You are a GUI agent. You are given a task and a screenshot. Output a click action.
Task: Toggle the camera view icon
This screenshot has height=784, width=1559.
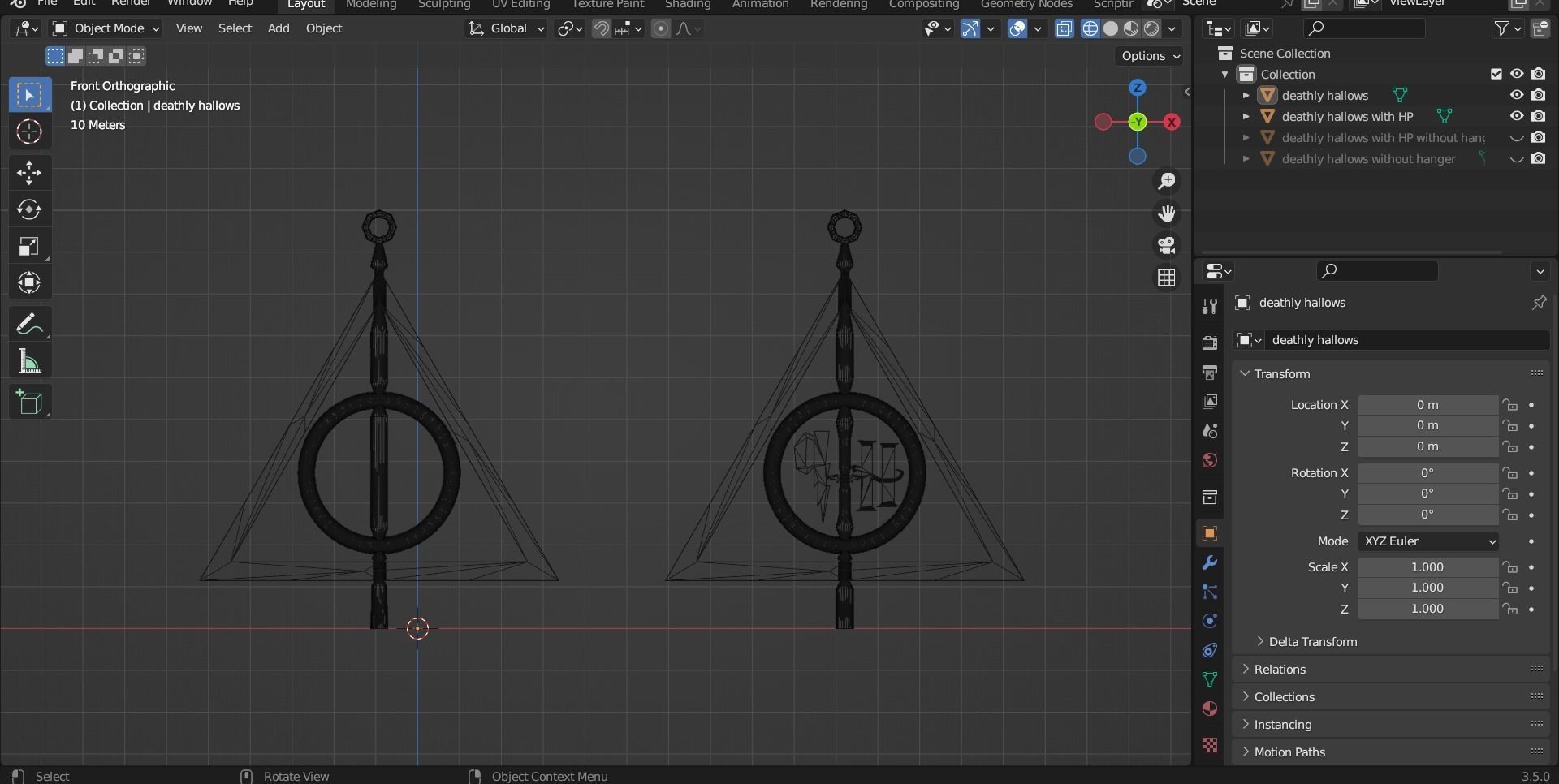pos(1167,245)
